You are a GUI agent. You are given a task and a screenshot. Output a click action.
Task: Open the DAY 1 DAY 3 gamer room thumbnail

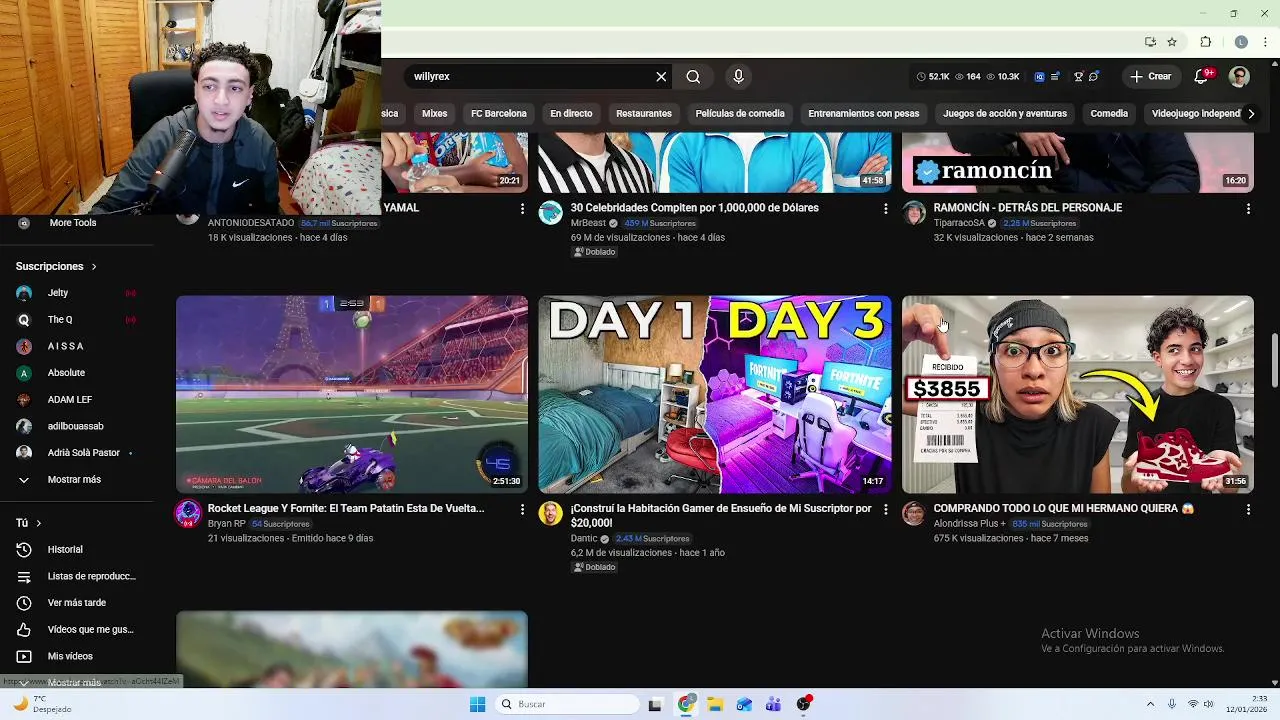pyautogui.click(x=715, y=394)
